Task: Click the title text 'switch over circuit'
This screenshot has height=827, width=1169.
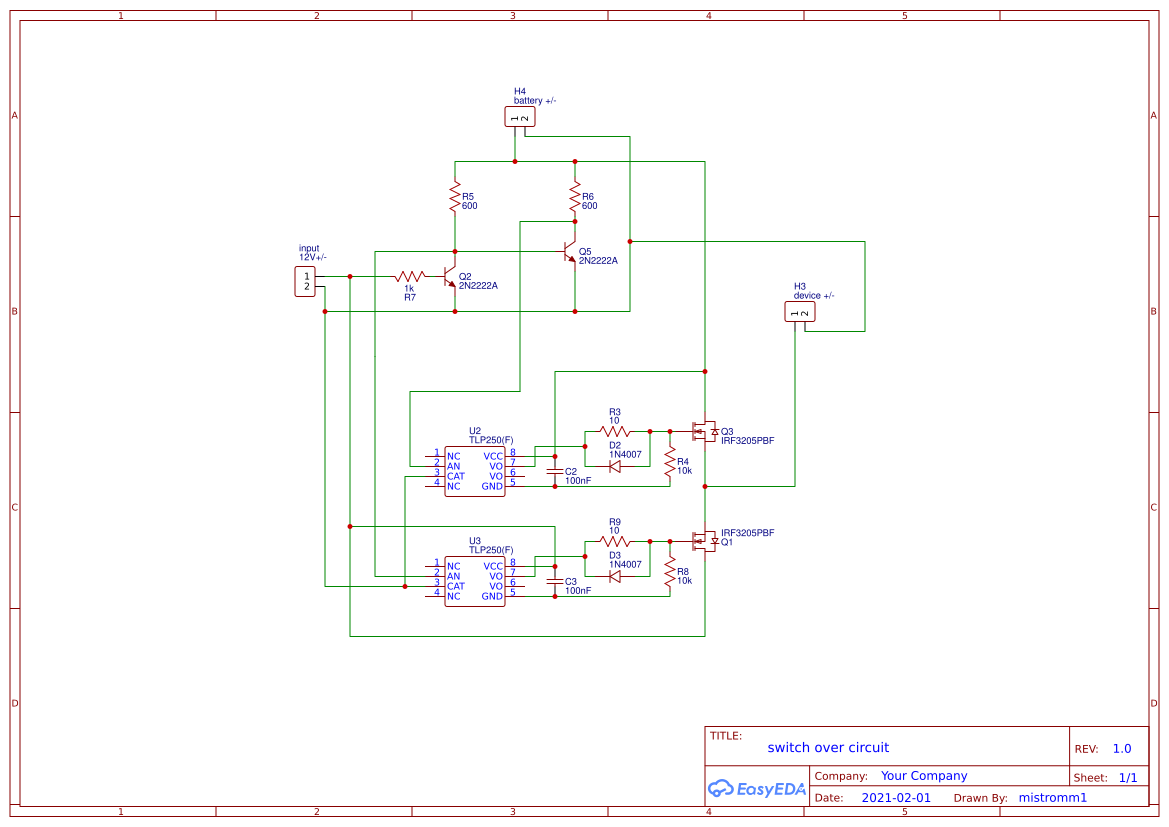Action: (828, 747)
